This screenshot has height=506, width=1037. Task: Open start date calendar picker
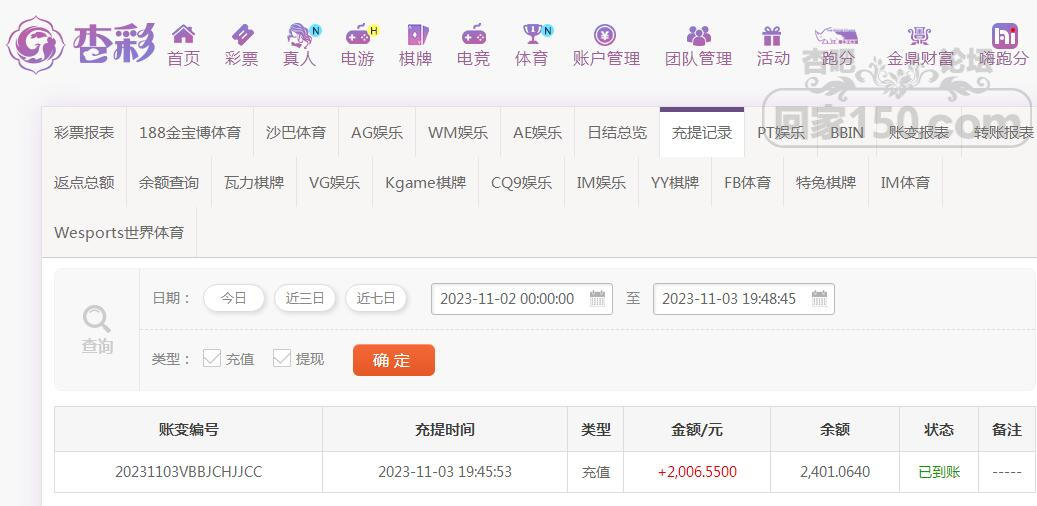(x=598, y=298)
